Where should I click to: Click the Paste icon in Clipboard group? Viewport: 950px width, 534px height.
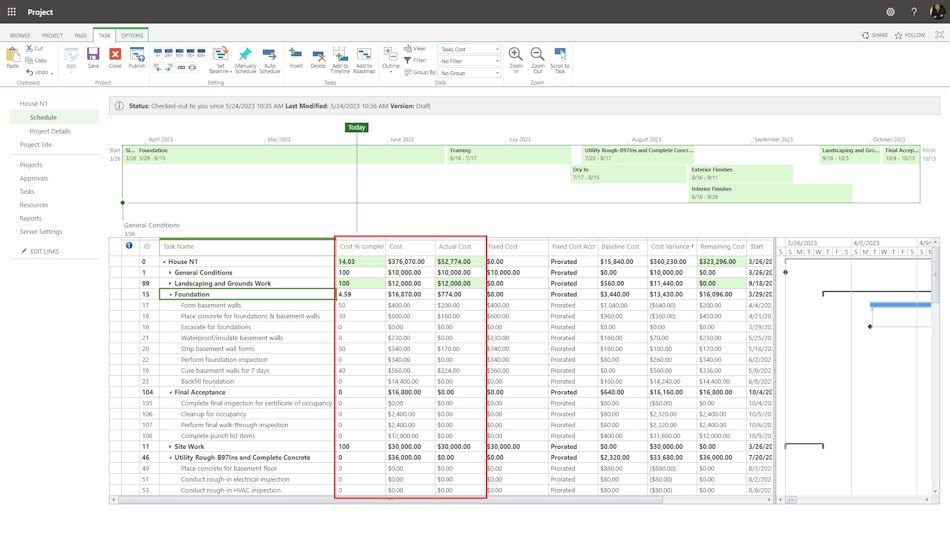pyautogui.click(x=12, y=55)
